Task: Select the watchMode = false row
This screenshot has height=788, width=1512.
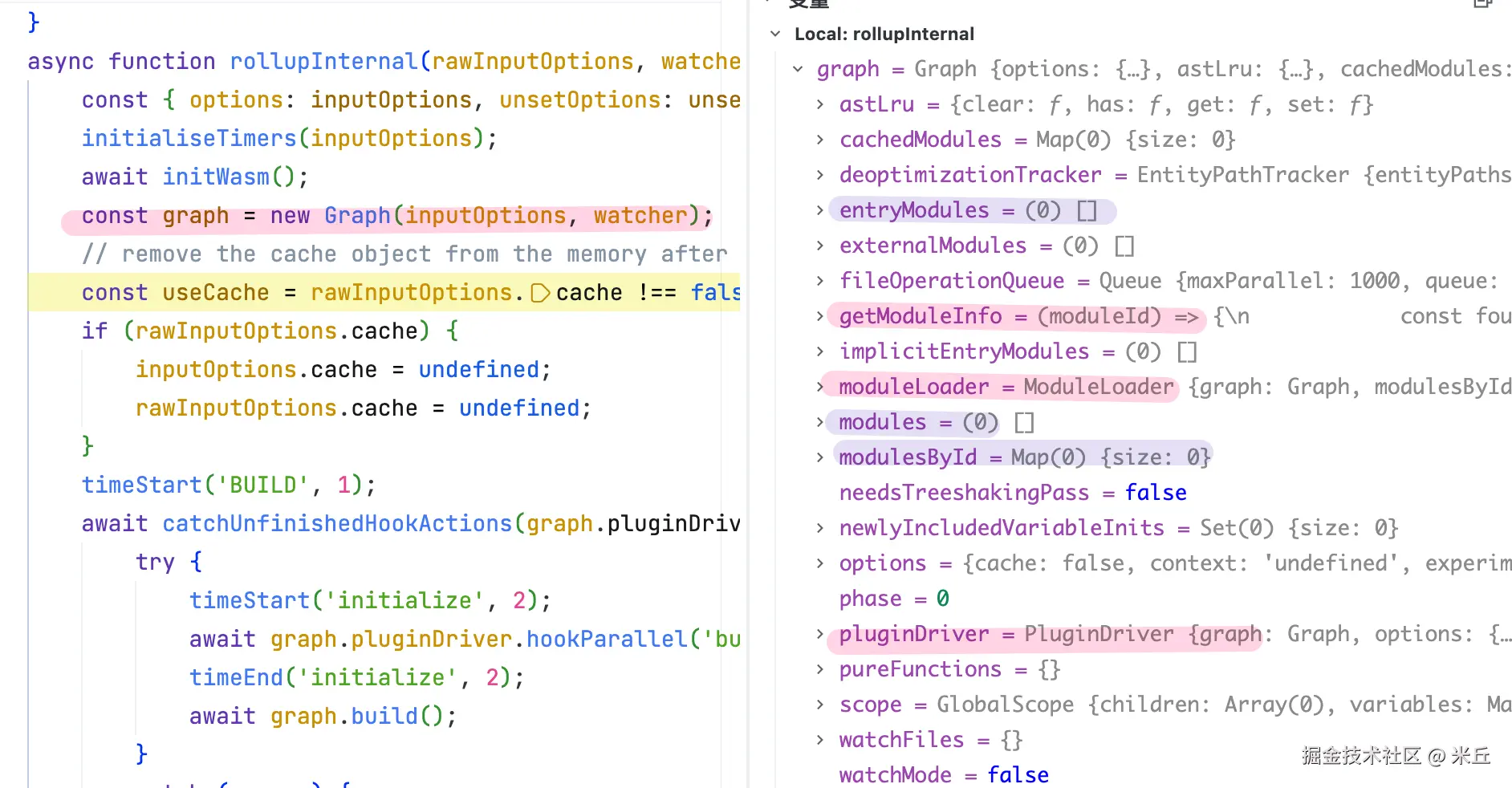Action: pos(944,775)
